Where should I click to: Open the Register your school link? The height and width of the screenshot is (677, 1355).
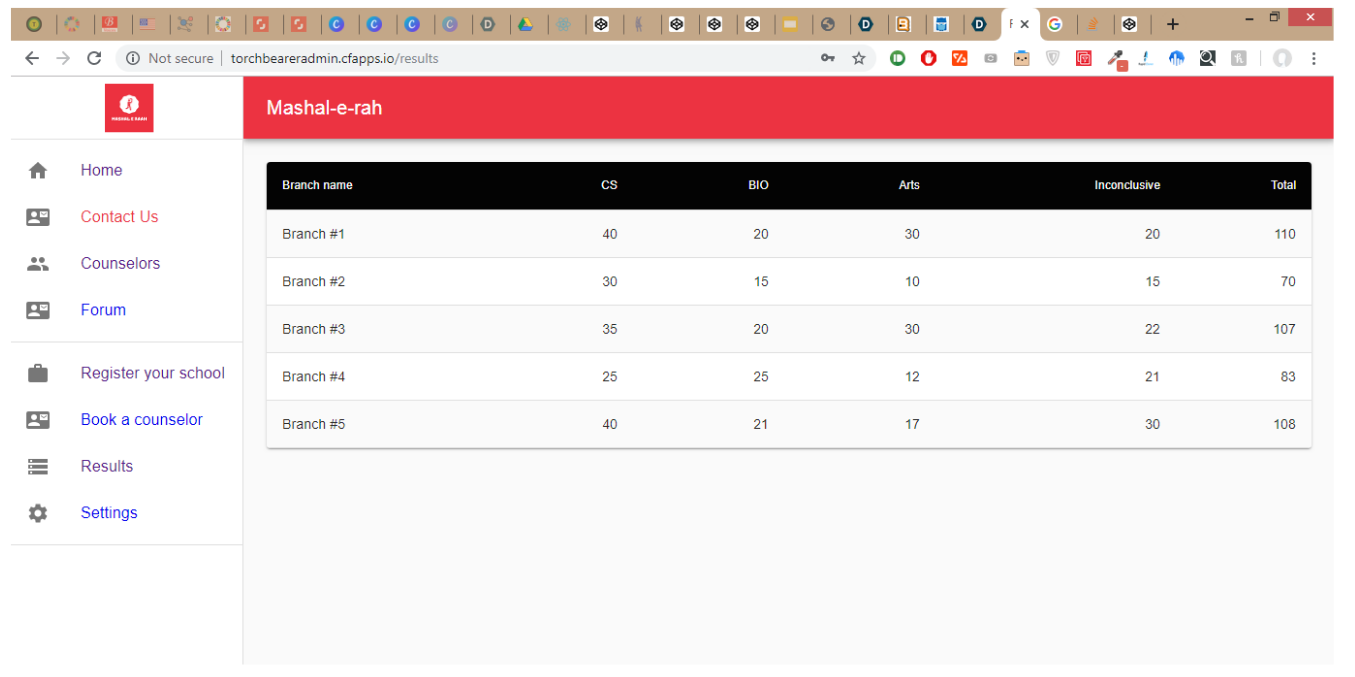coord(153,373)
